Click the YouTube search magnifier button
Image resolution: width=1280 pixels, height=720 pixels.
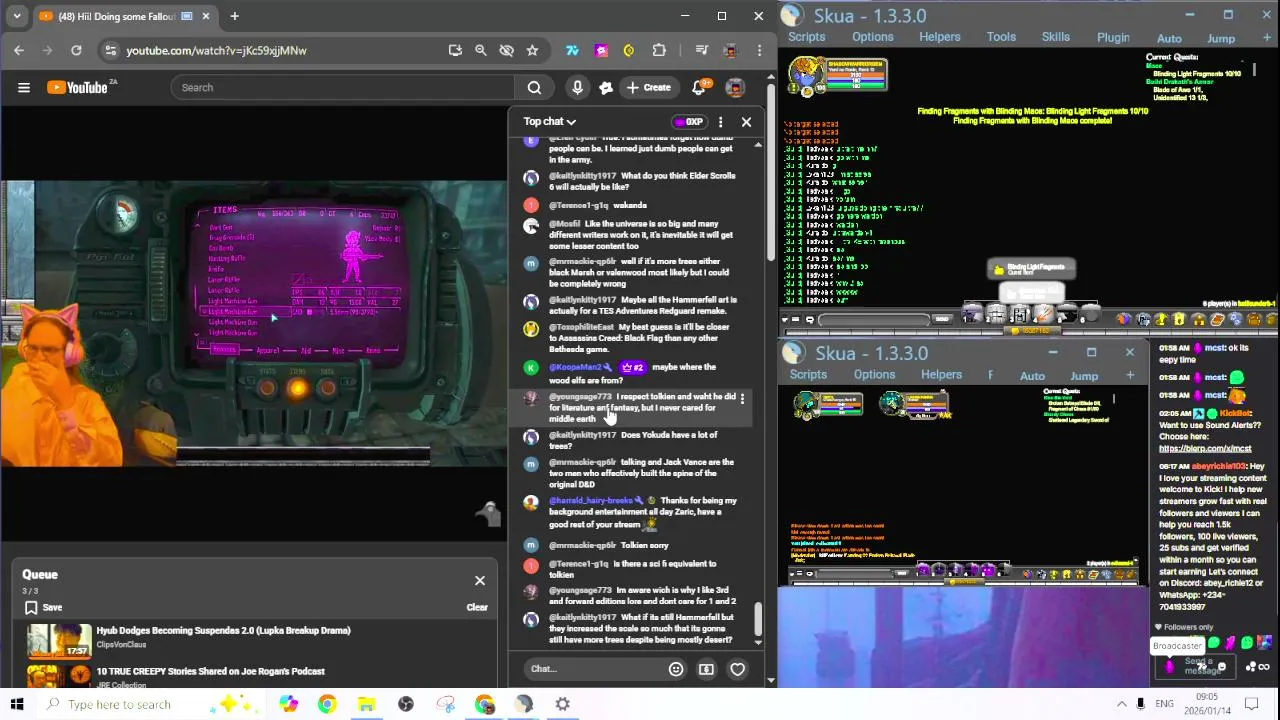coord(534,87)
